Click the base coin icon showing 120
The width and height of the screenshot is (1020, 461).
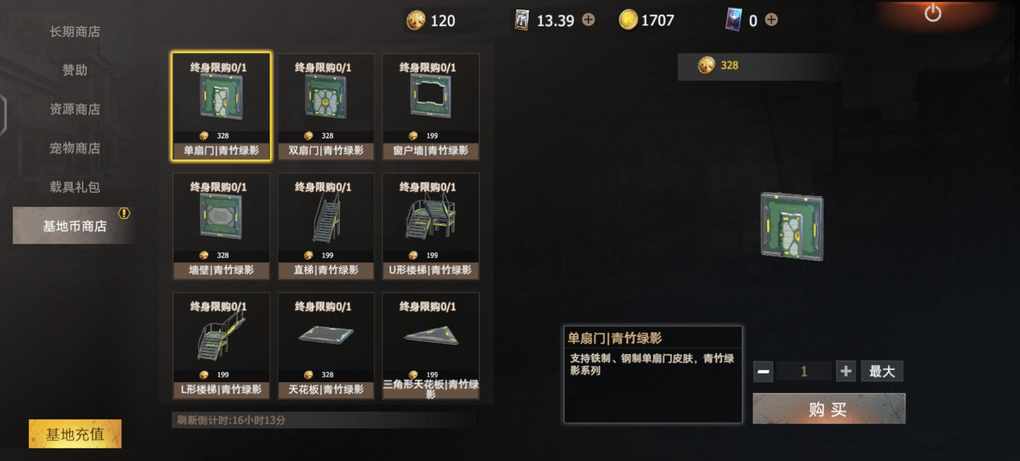416,20
